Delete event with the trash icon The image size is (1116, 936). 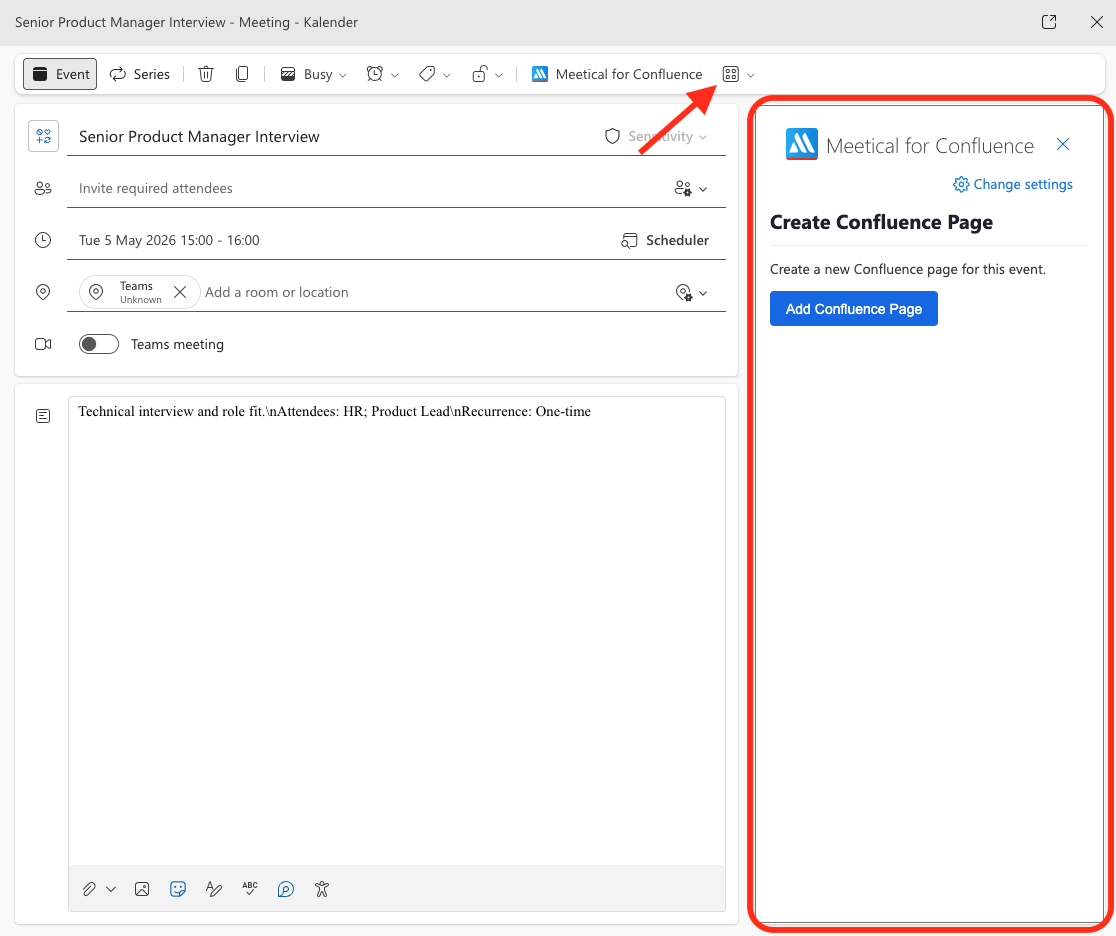click(x=206, y=74)
